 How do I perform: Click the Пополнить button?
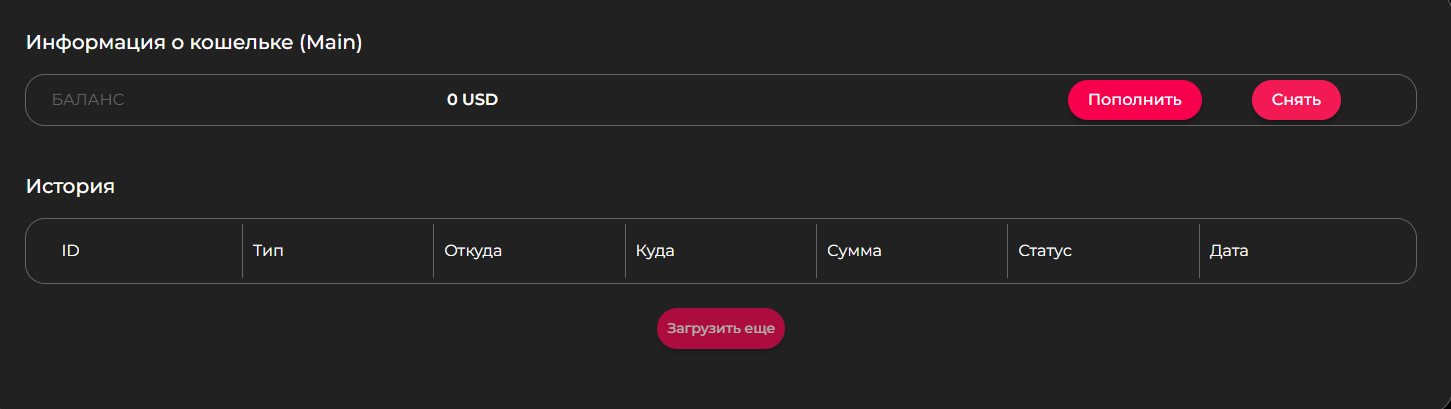coord(1134,100)
